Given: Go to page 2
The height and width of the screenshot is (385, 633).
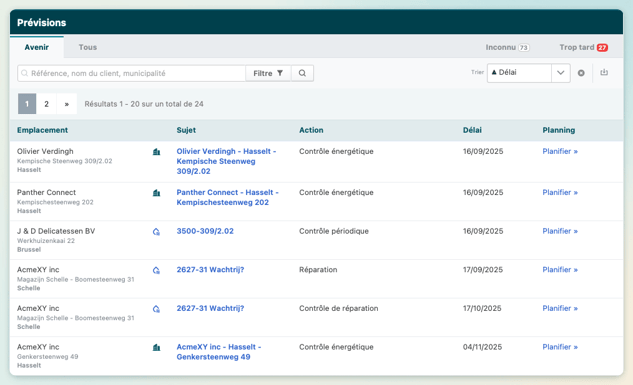Looking at the screenshot, I should click(x=46, y=104).
